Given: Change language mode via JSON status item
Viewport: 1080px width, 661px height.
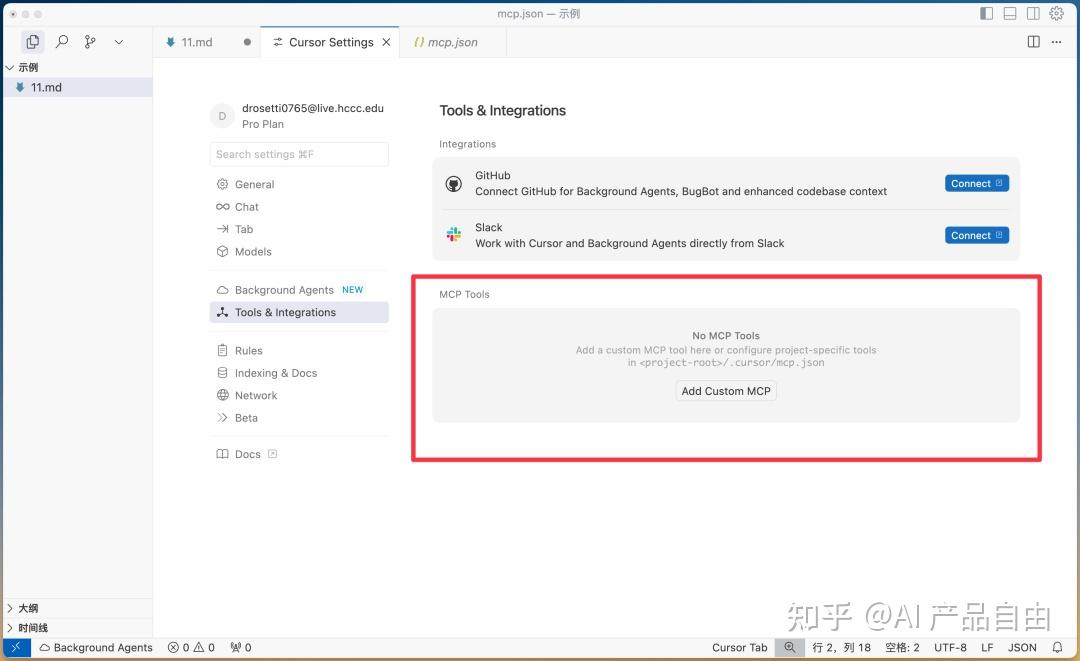Looking at the screenshot, I should [1022, 647].
